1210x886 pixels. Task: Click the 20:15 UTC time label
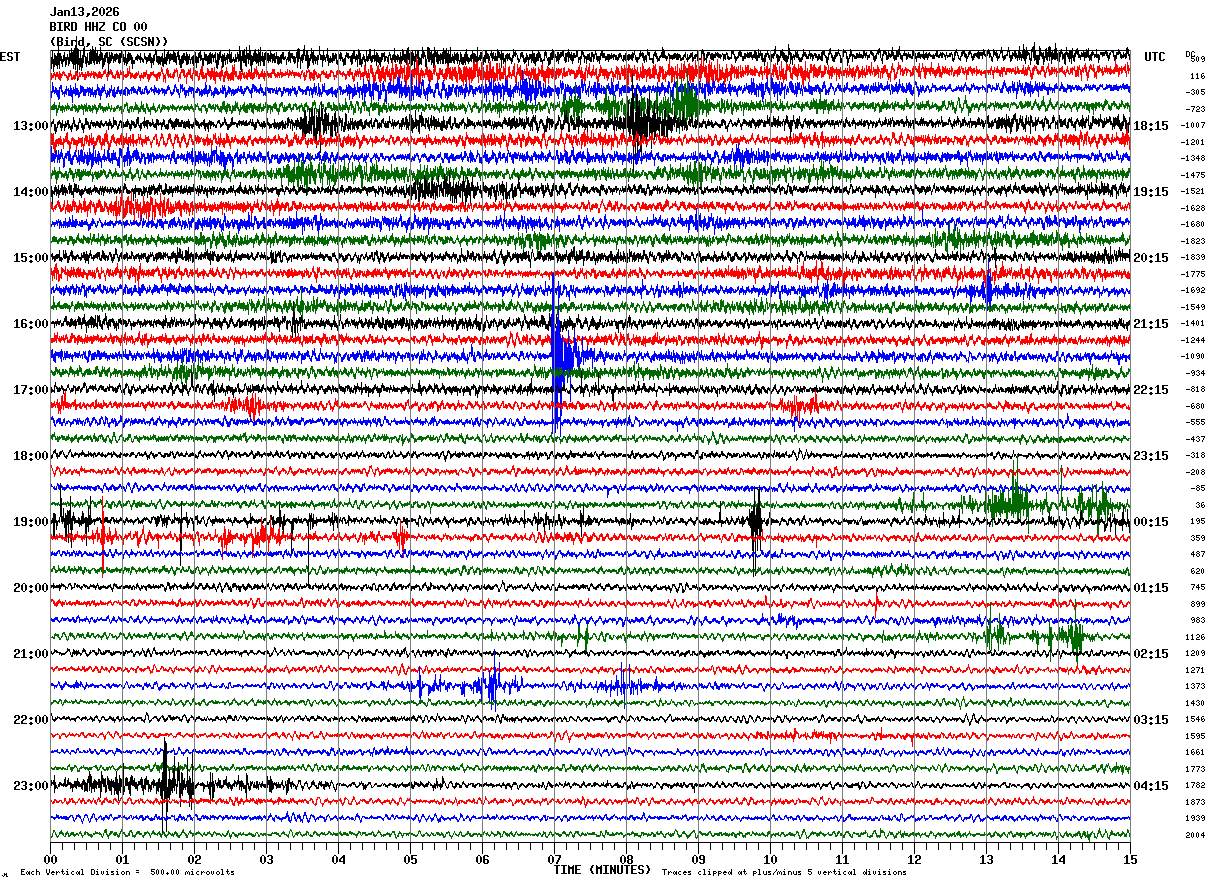[x=1151, y=258]
